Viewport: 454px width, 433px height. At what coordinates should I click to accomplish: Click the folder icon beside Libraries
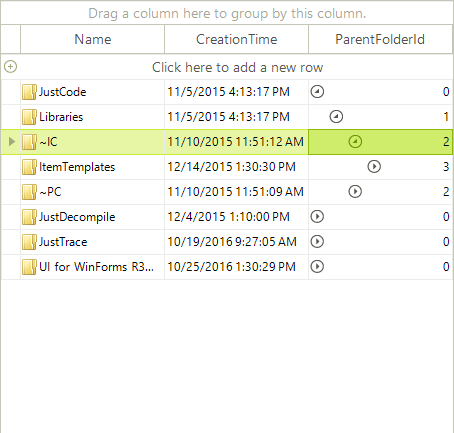pyautogui.click(x=29, y=117)
